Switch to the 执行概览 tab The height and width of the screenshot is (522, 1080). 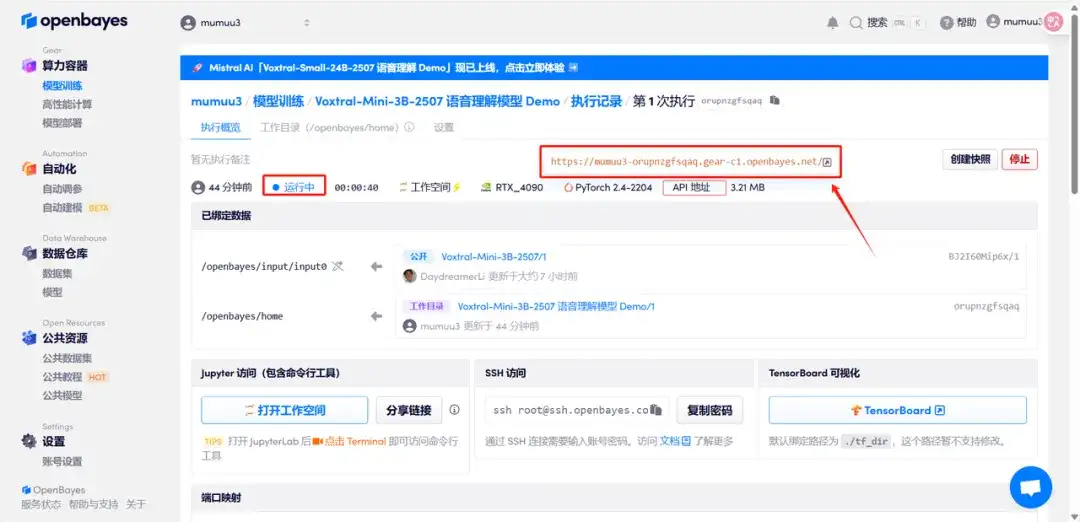pyautogui.click(x=221, y=127)
